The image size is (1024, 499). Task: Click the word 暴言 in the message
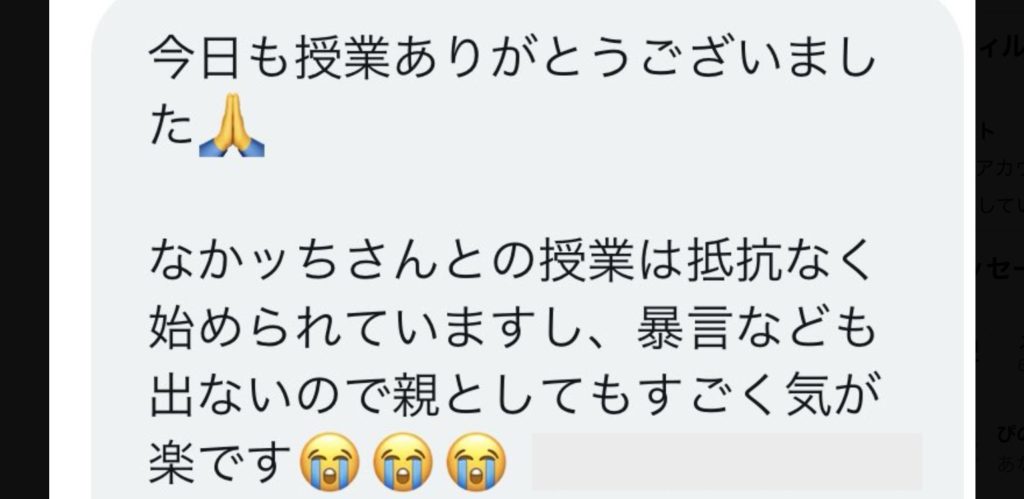682,329
